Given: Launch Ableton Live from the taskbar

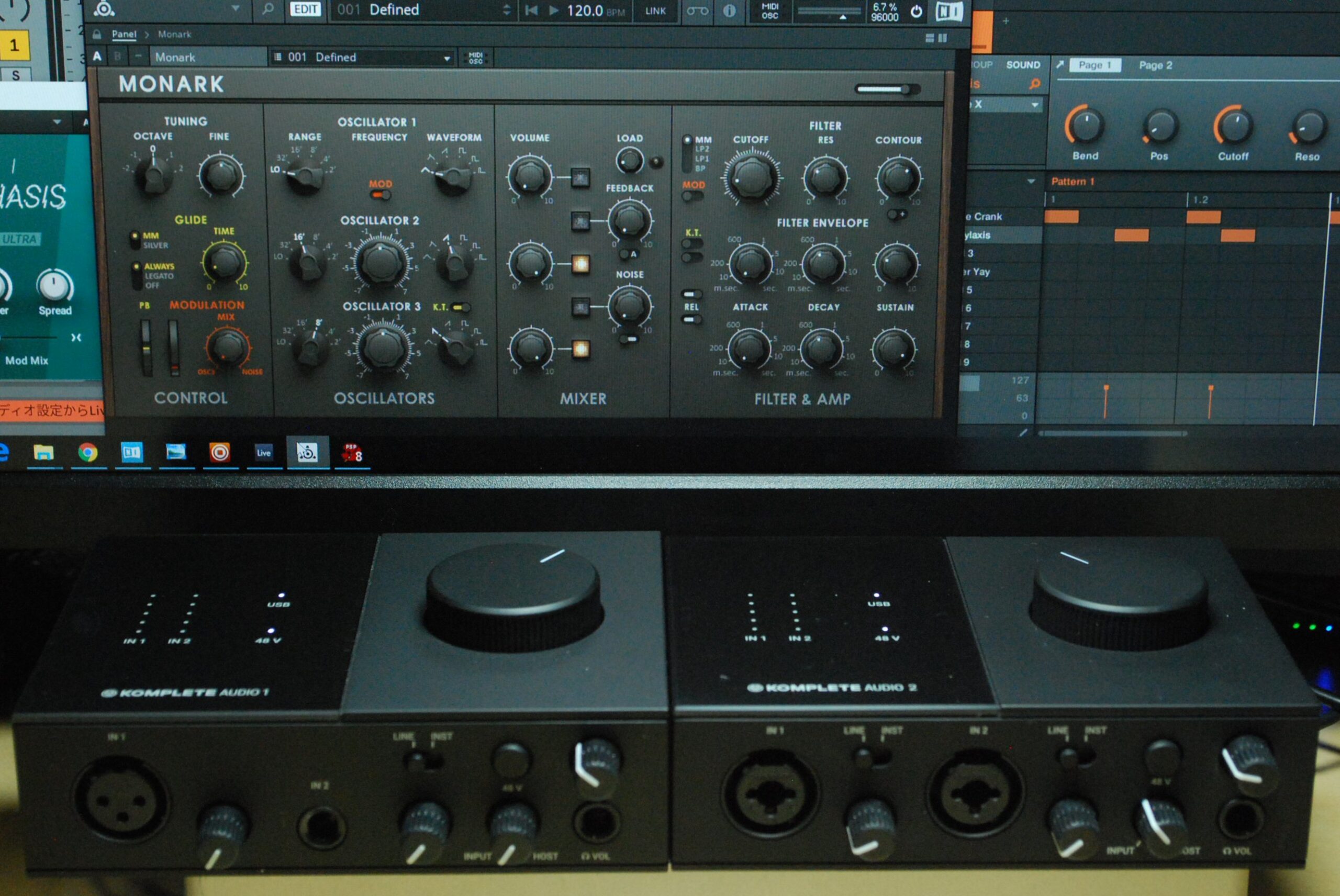Looking at the screenshot, I should pos(262,452).
